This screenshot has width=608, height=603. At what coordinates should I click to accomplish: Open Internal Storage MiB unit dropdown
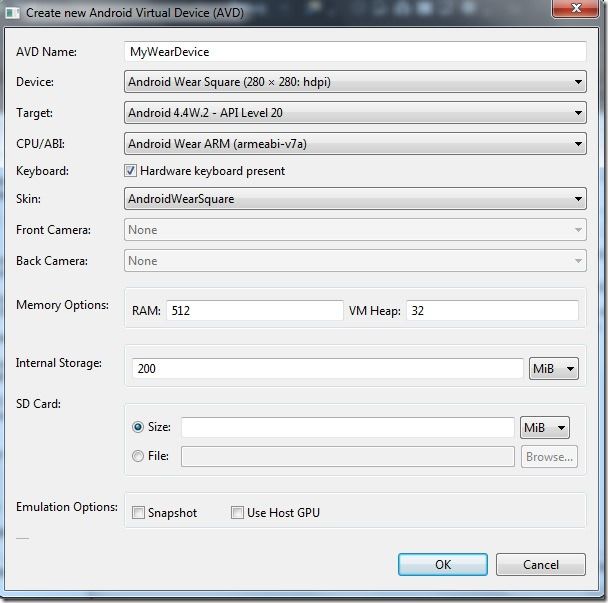coord(554,368)
